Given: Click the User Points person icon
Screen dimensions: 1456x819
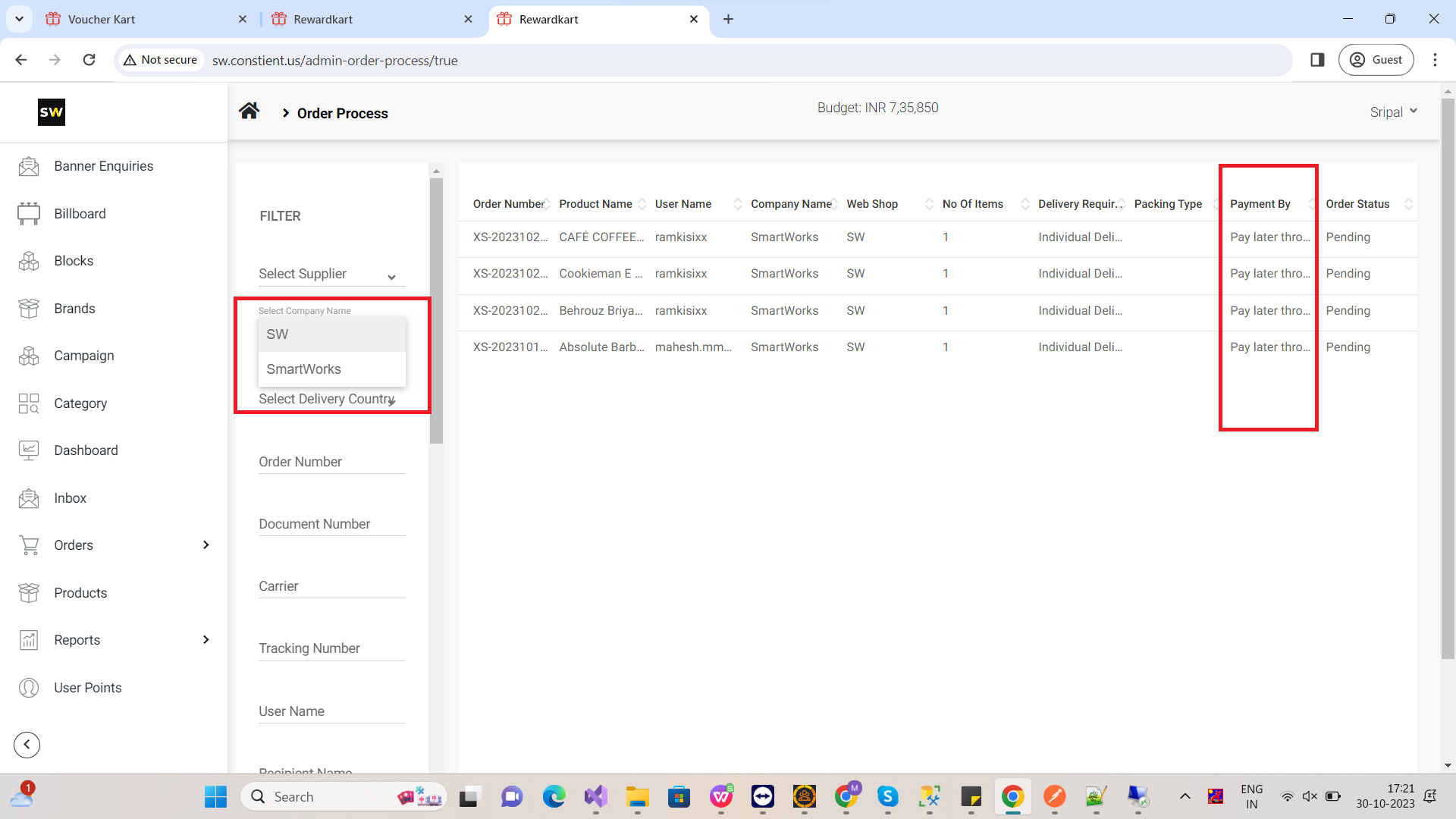Looking at the screenshot, I should coord(29,688).
